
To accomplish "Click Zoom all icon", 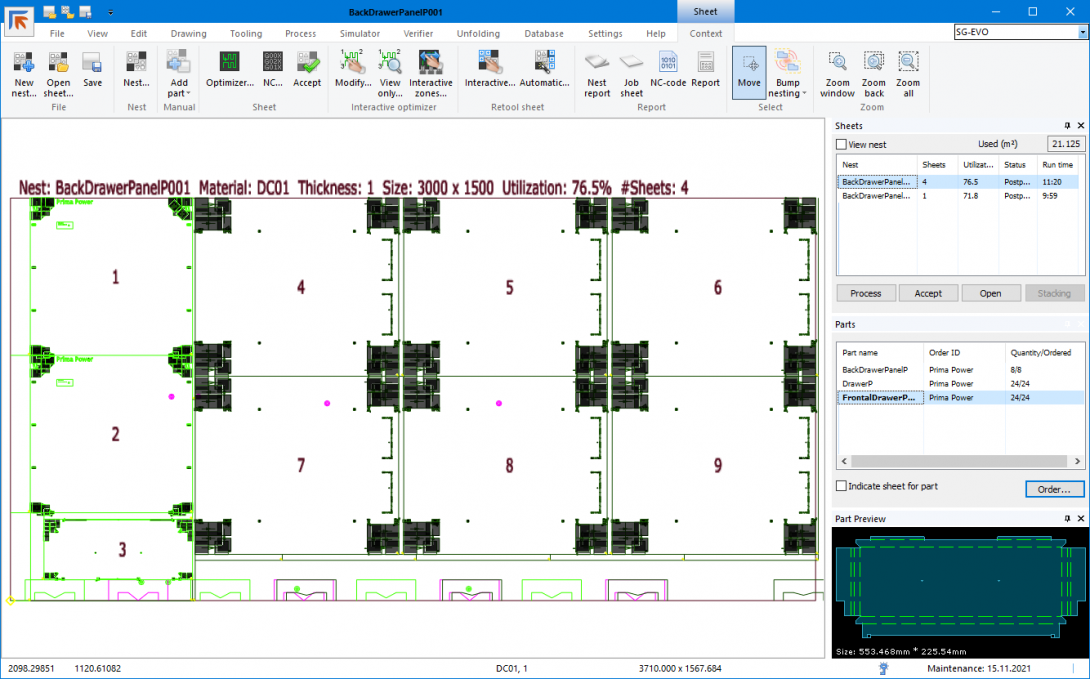I will 908,63.
